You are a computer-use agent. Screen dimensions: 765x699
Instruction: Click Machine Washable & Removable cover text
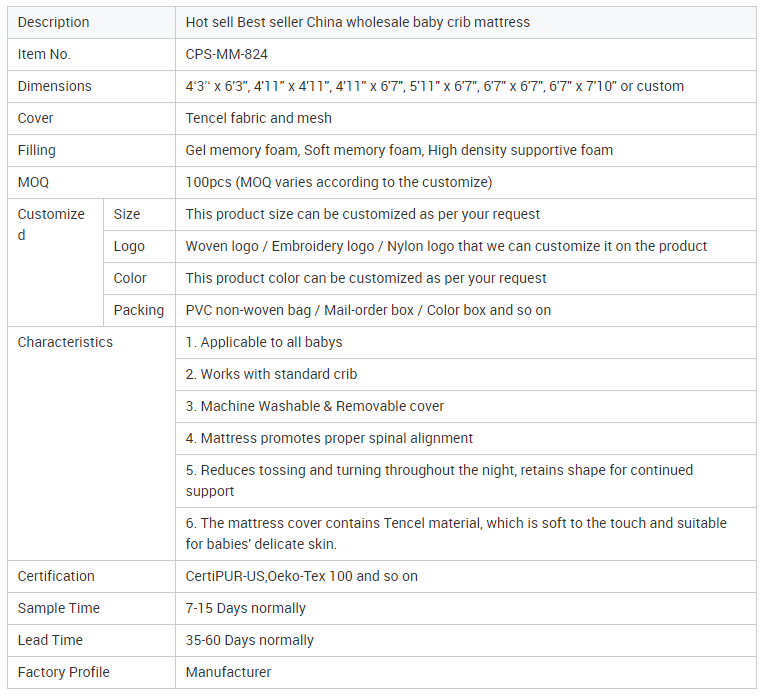pos(314,406)
